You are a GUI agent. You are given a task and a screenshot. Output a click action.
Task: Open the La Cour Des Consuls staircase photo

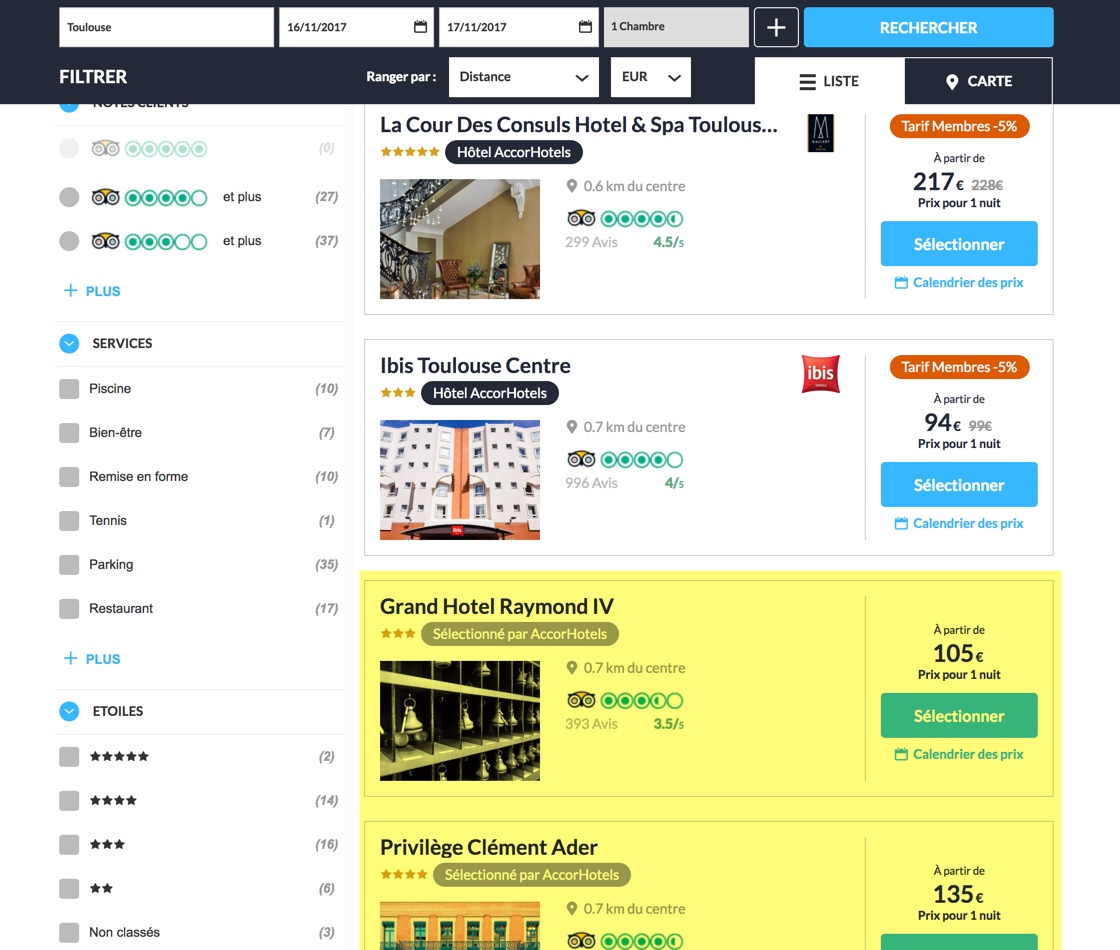460,239
